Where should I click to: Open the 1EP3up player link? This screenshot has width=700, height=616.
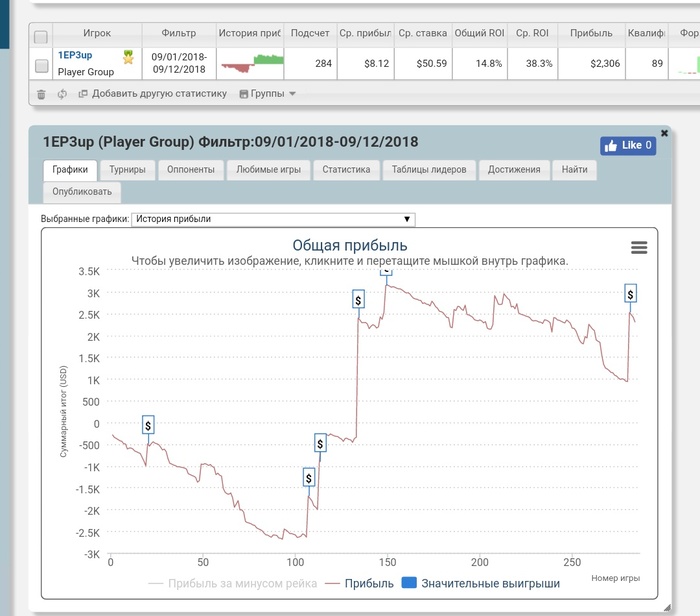75,55
